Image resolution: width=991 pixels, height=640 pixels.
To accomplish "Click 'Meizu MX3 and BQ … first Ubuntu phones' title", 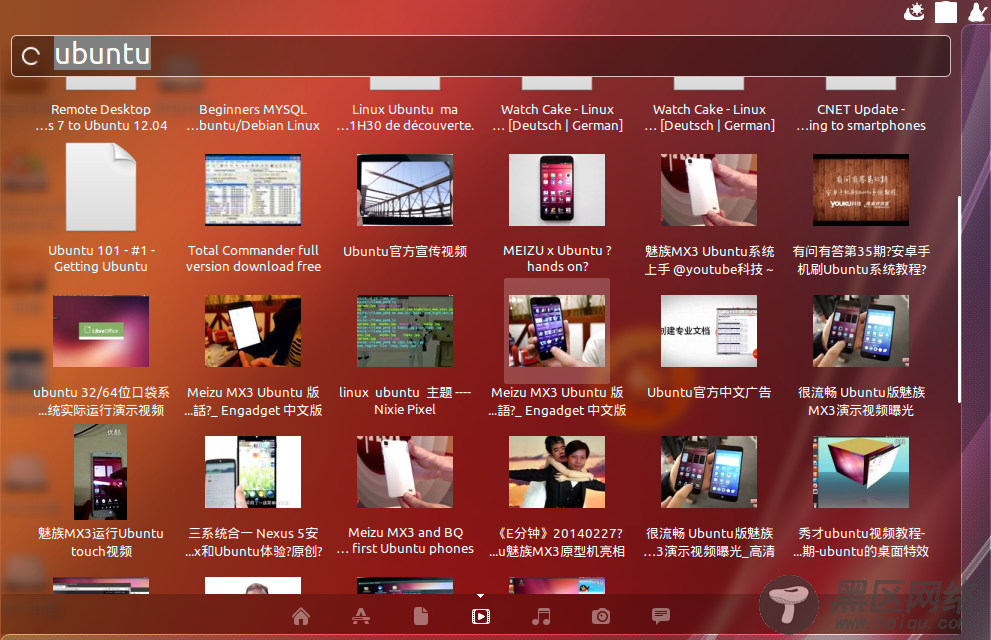I will coord(405,541).
